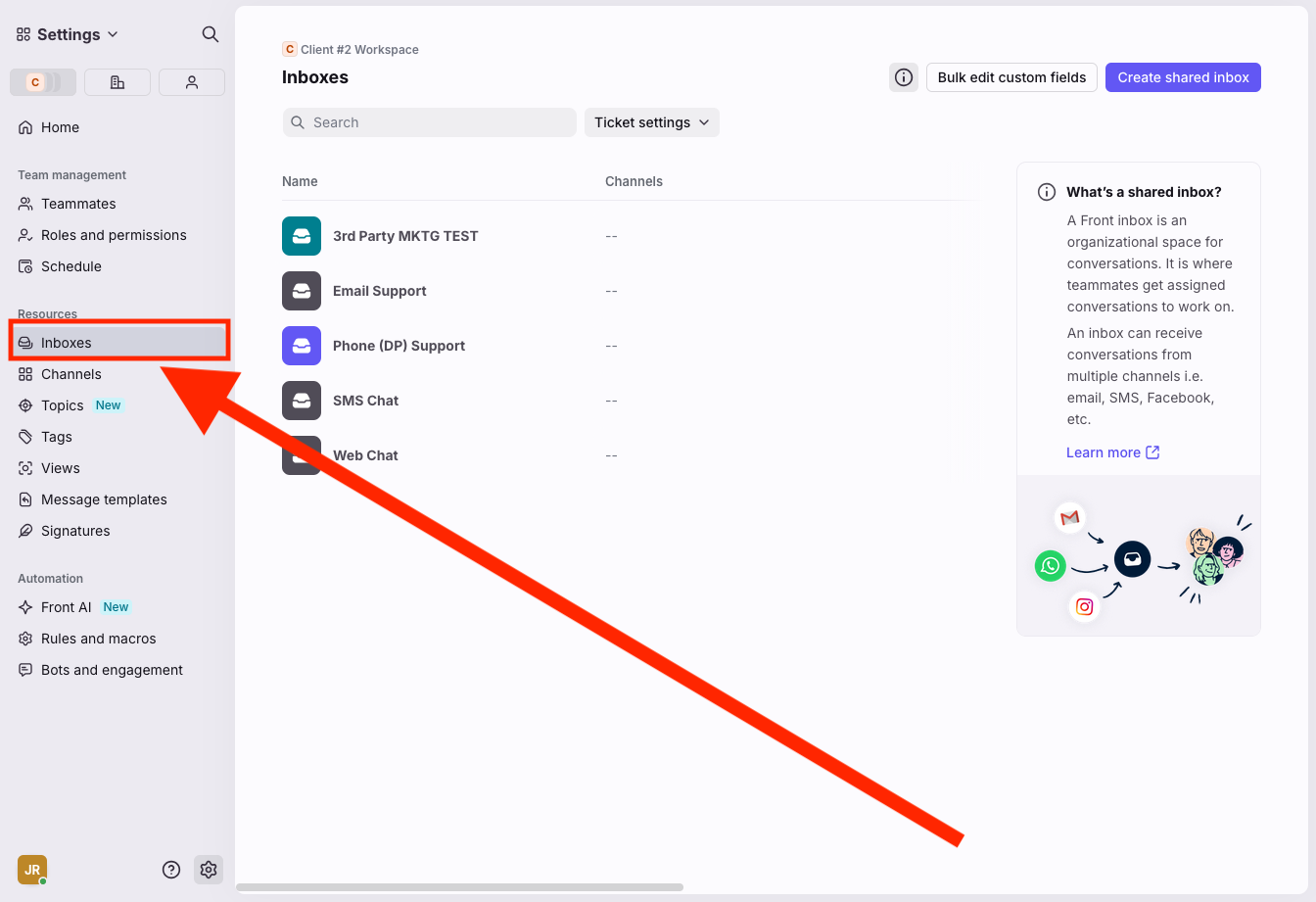Click the search magnifier icon in sidebar

(210, 34)
